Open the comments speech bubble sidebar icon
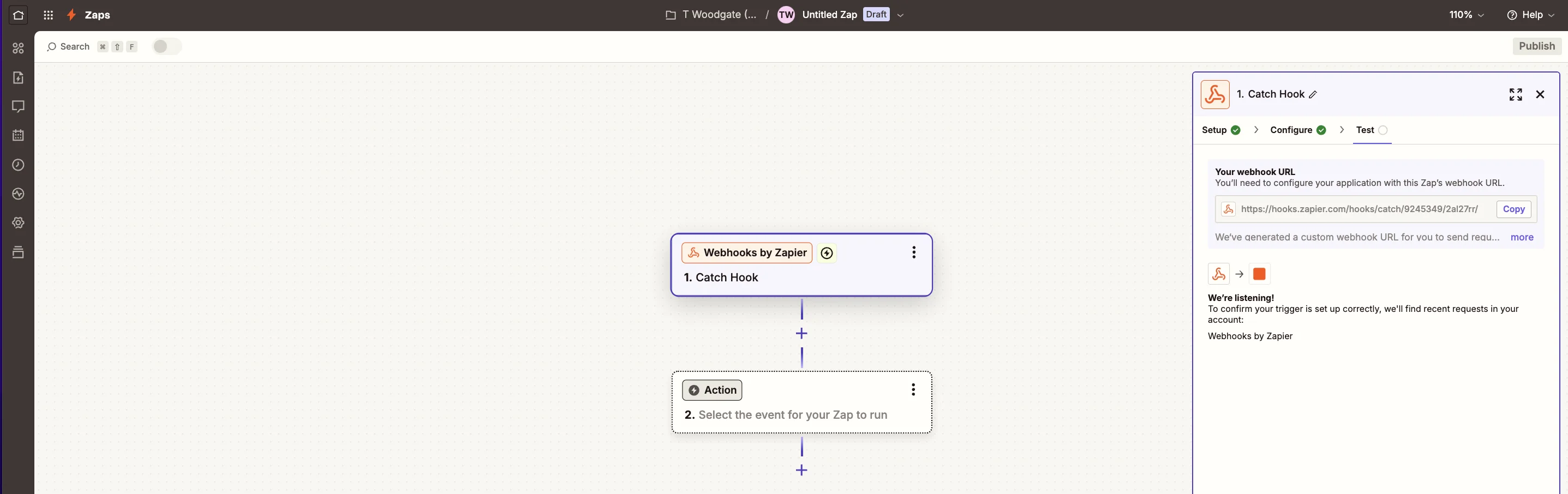This screenshot has width=1568, height=494. (18, 106)
